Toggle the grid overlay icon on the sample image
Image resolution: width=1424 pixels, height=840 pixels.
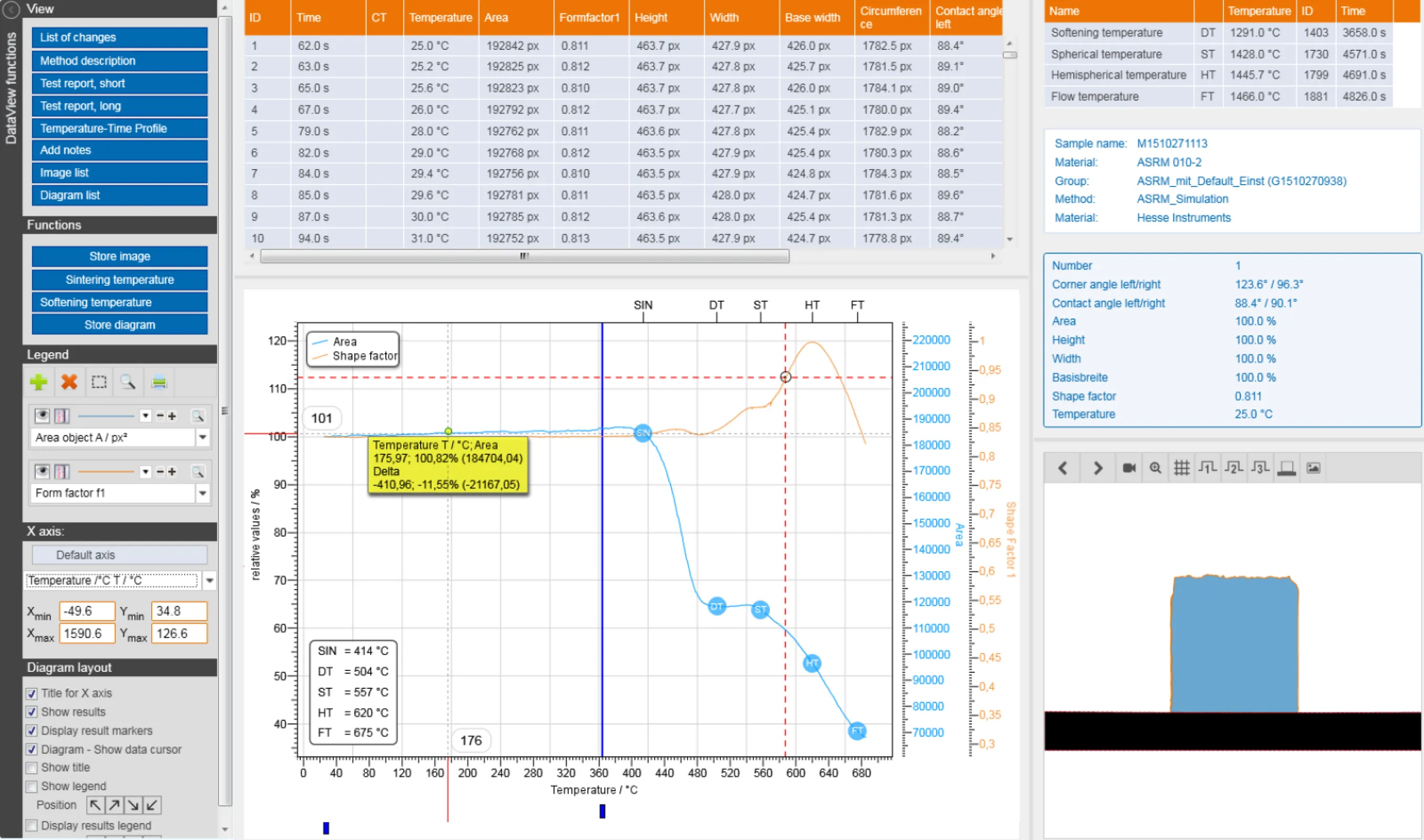tap(1182, 468)
